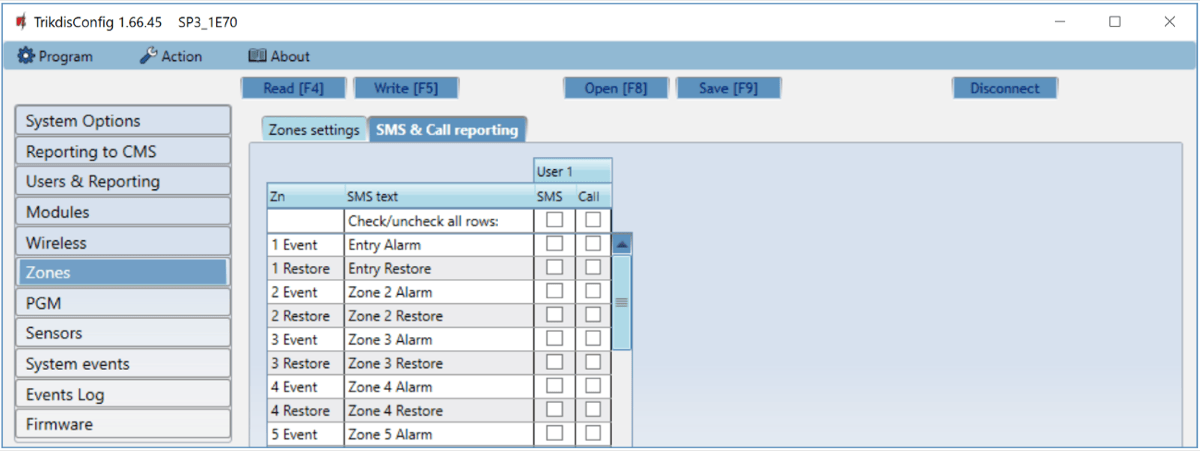Select the SMS & Call reporting tab
The width and height of the screenshot is (1200, 451).
click(x=447, y=130)
